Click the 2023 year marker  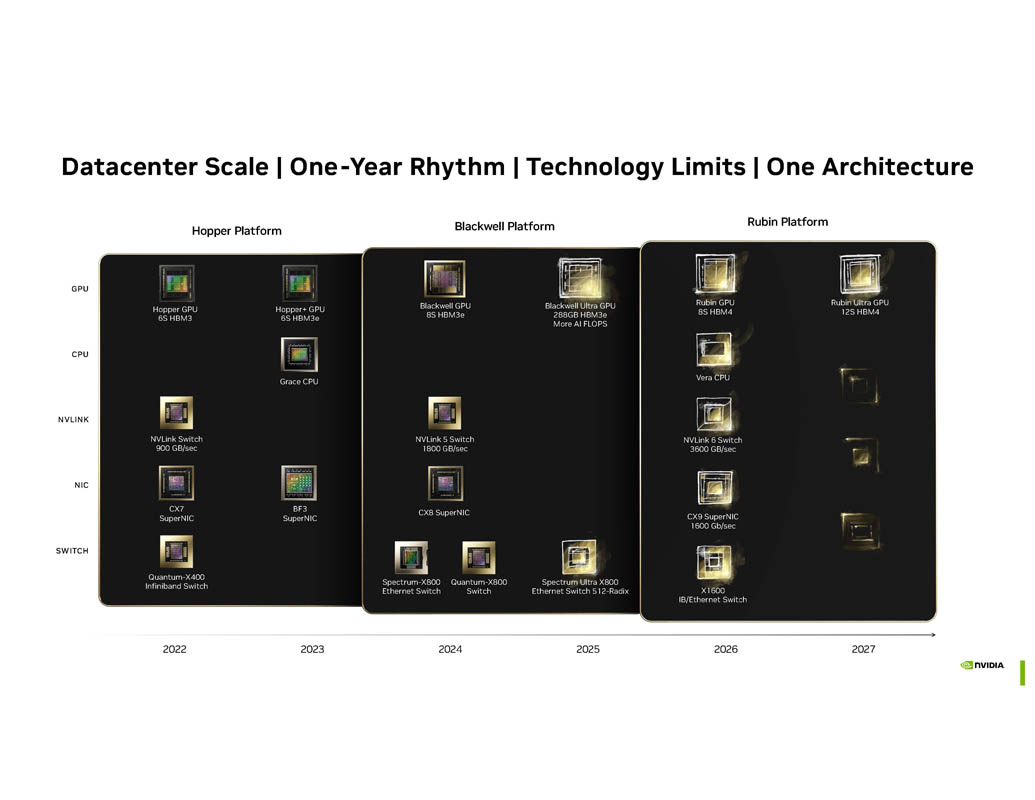click(312, 650)
